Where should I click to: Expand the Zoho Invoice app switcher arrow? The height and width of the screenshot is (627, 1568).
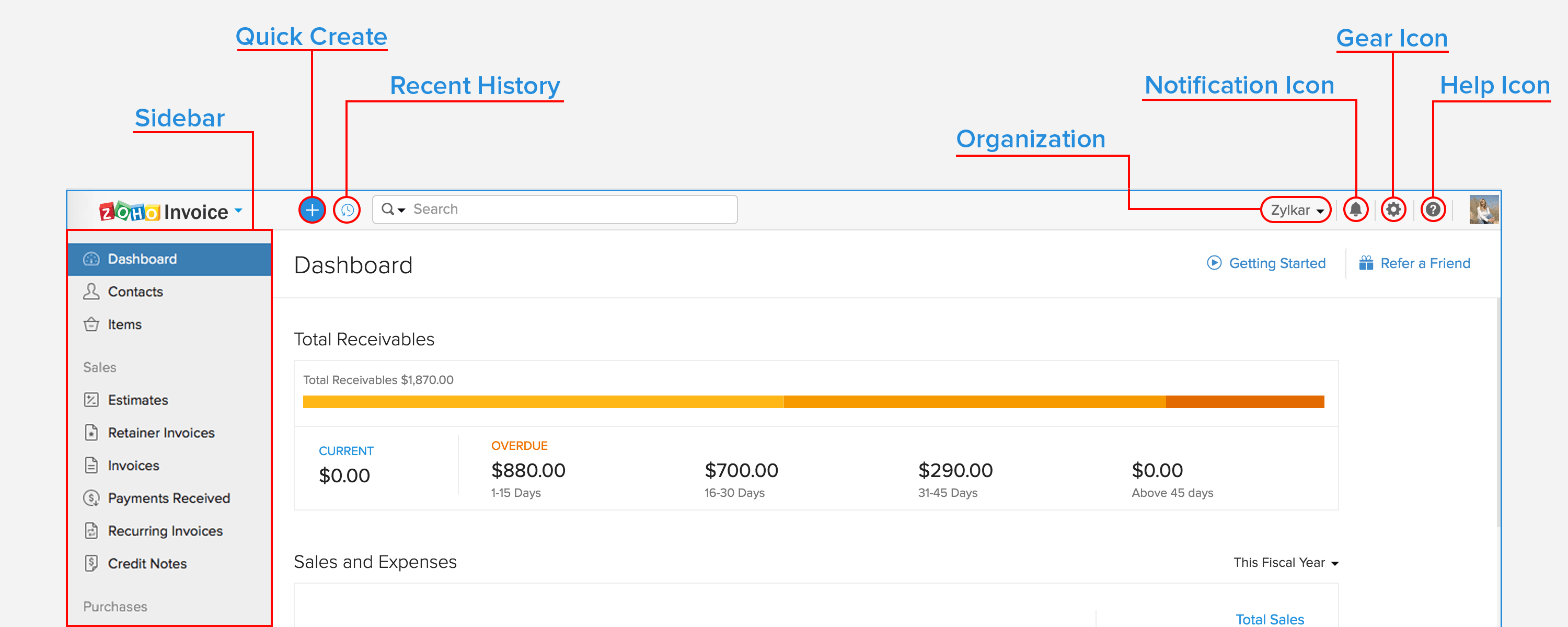click(x=239, y=211)
